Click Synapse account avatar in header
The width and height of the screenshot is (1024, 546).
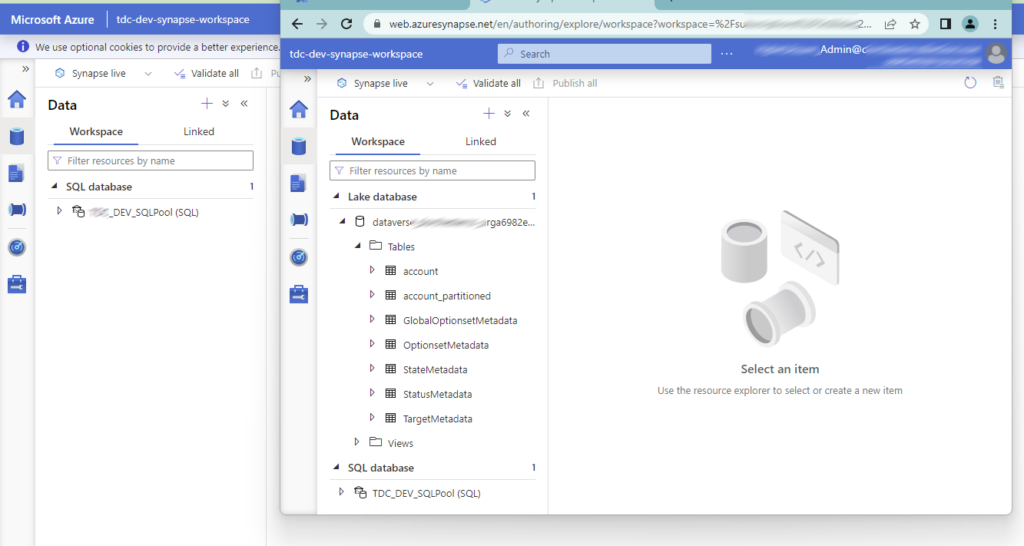tap(996, 54)
